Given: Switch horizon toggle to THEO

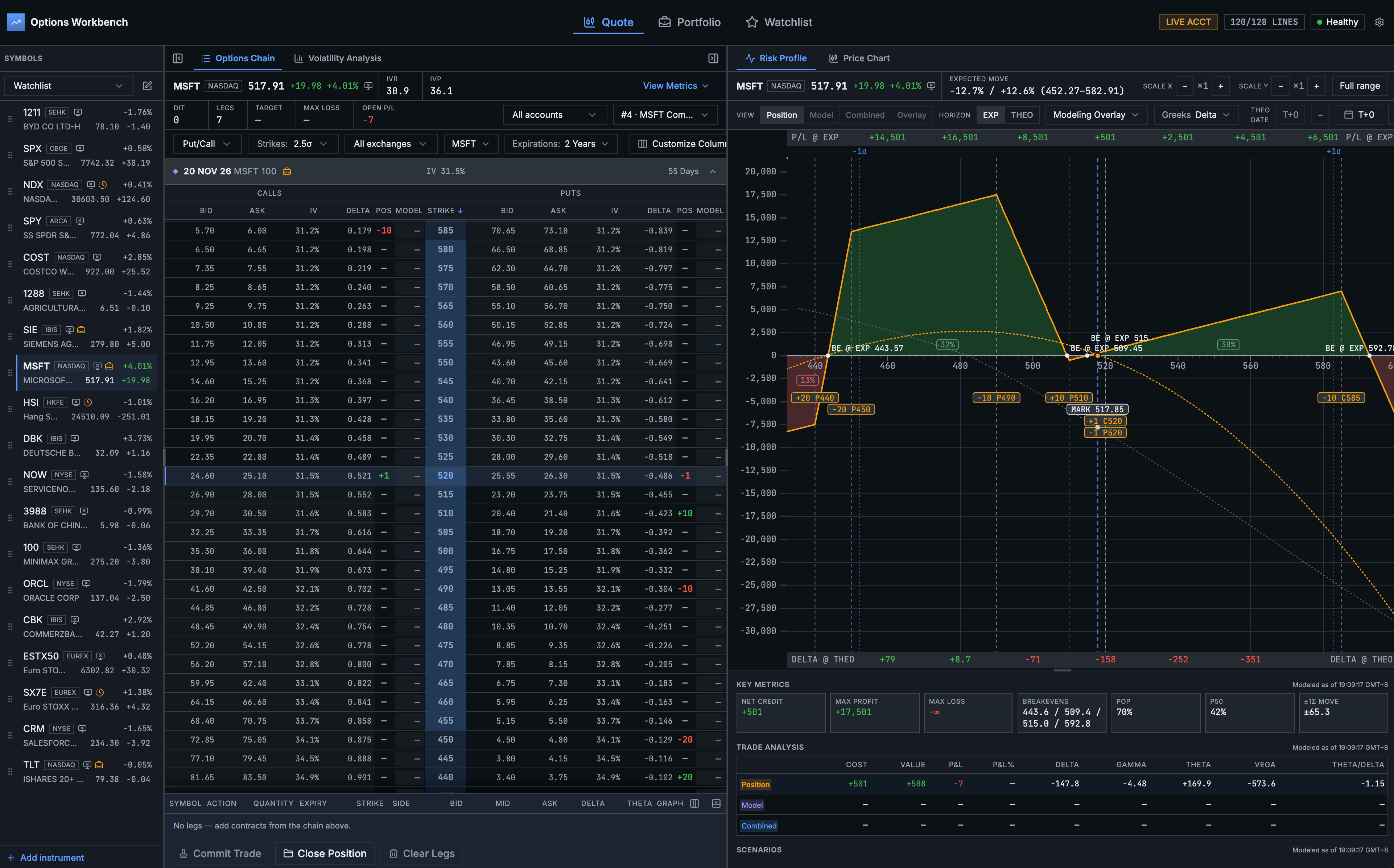Looking at the screenshot, I should 1022,115.
